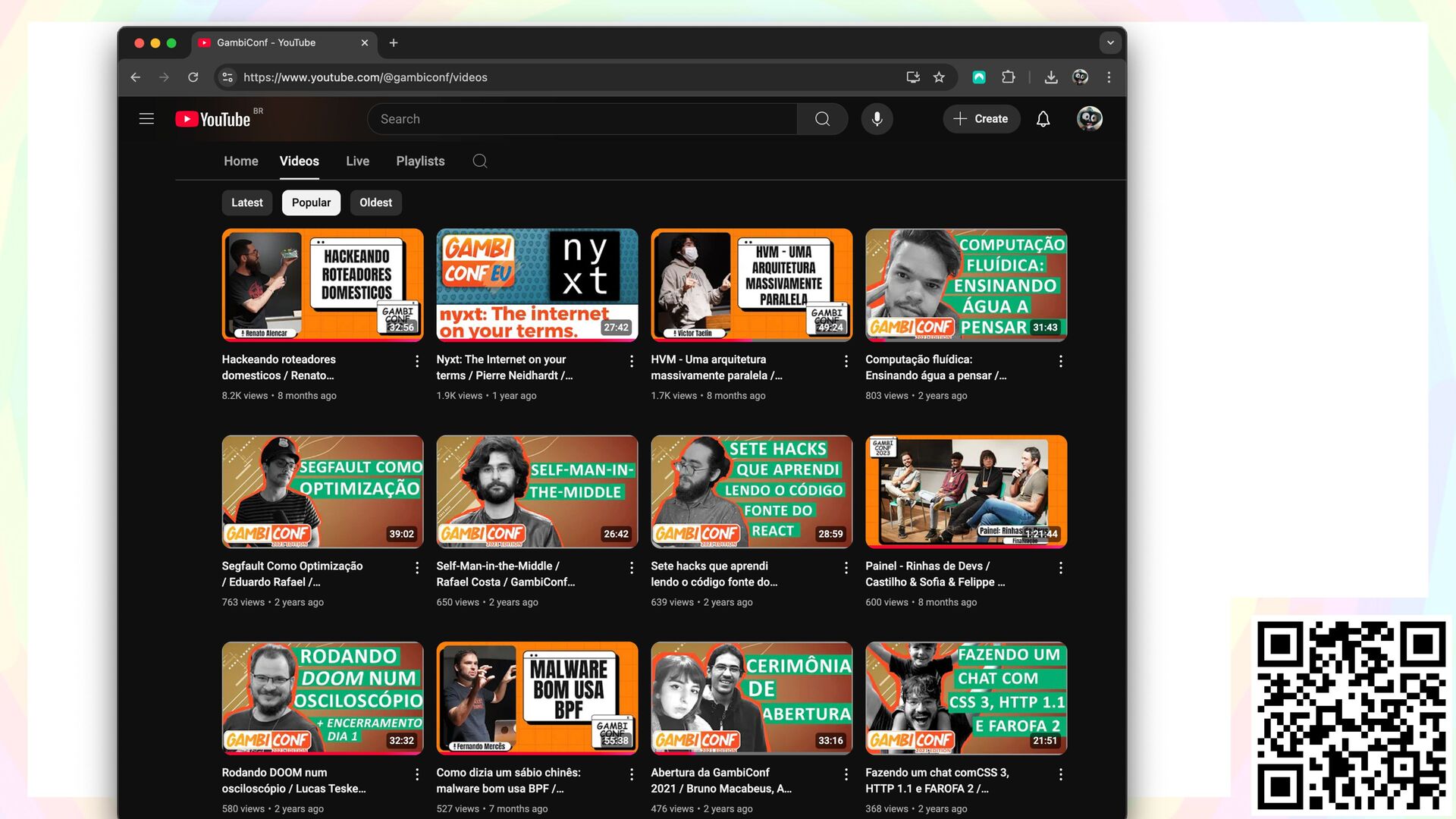Open options menu for malware bom usa BPF video
This screenshot has width=1456, height=819.
pyautogui.click(x=632, y=774)
